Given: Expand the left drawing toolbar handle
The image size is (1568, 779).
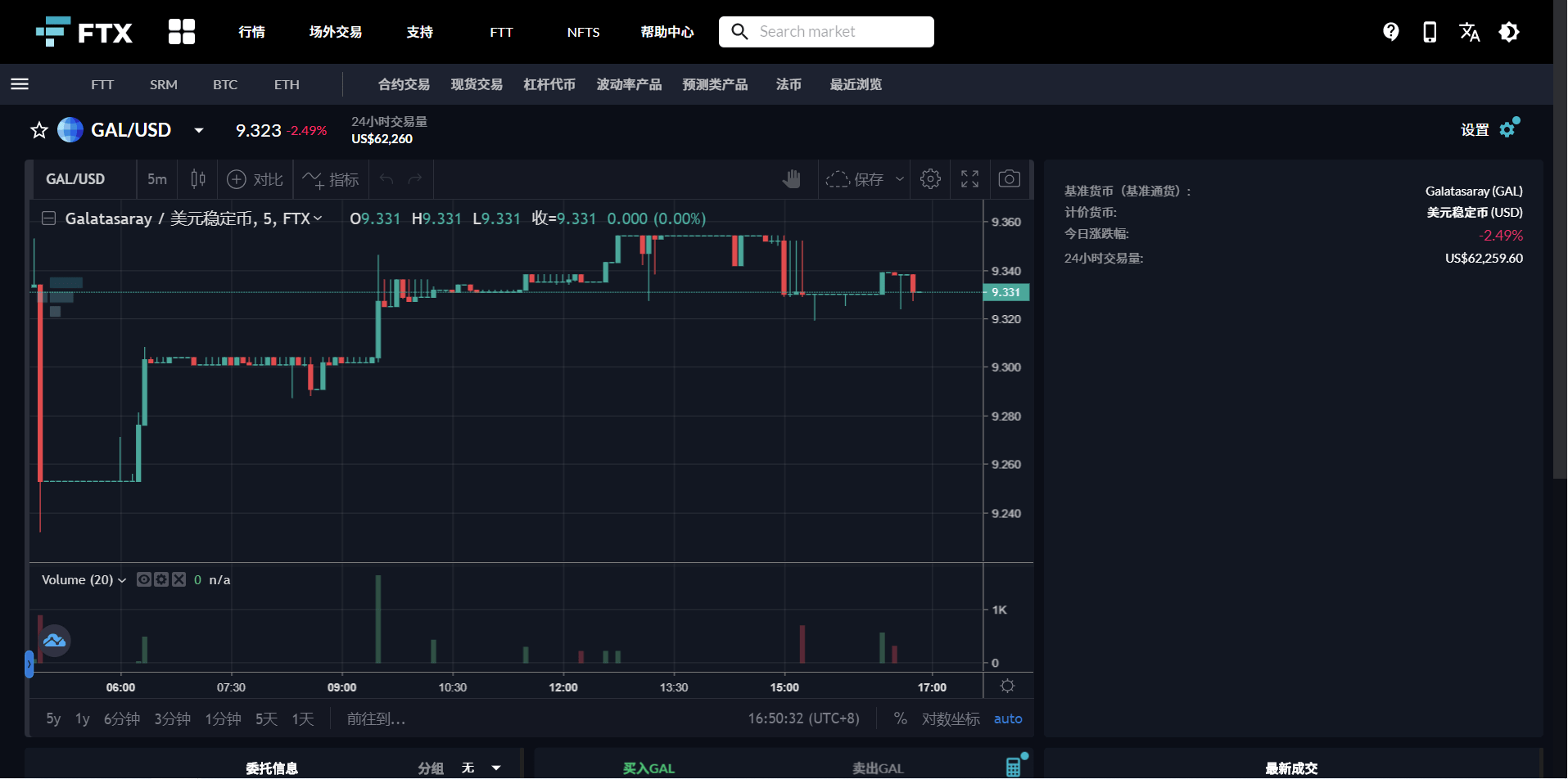Looking at the screenshot, I should (x=29, y=664).
